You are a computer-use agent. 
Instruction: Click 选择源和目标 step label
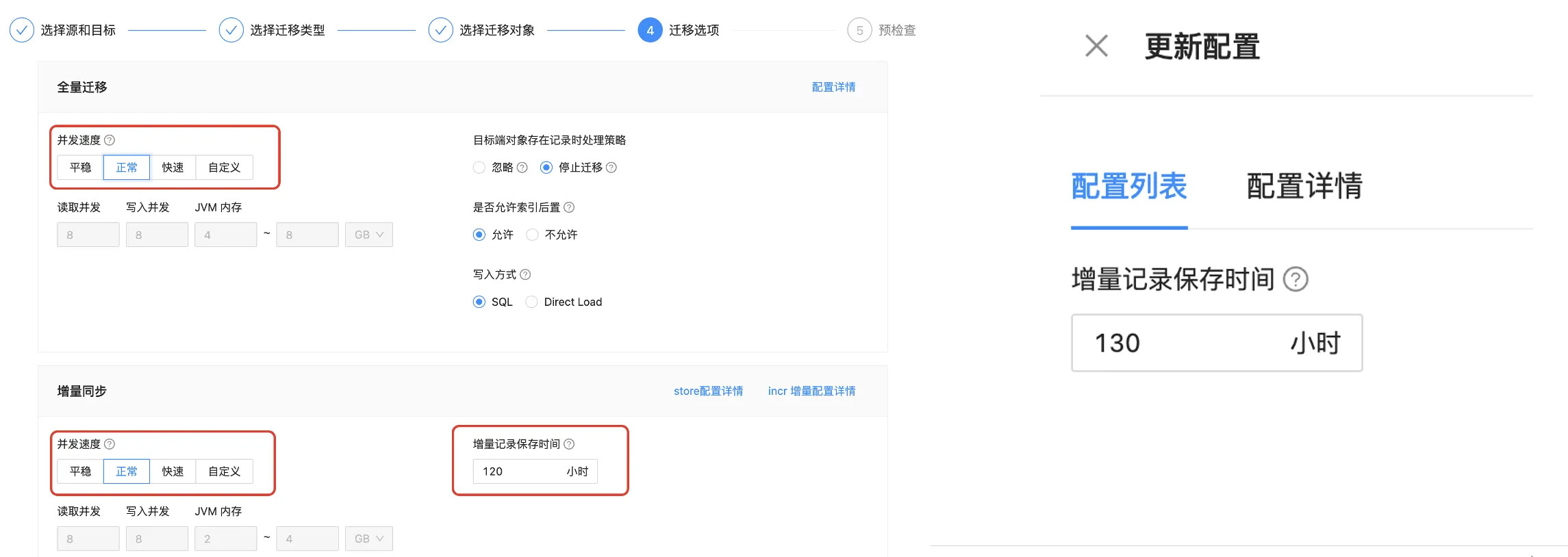tap(78, 30)
